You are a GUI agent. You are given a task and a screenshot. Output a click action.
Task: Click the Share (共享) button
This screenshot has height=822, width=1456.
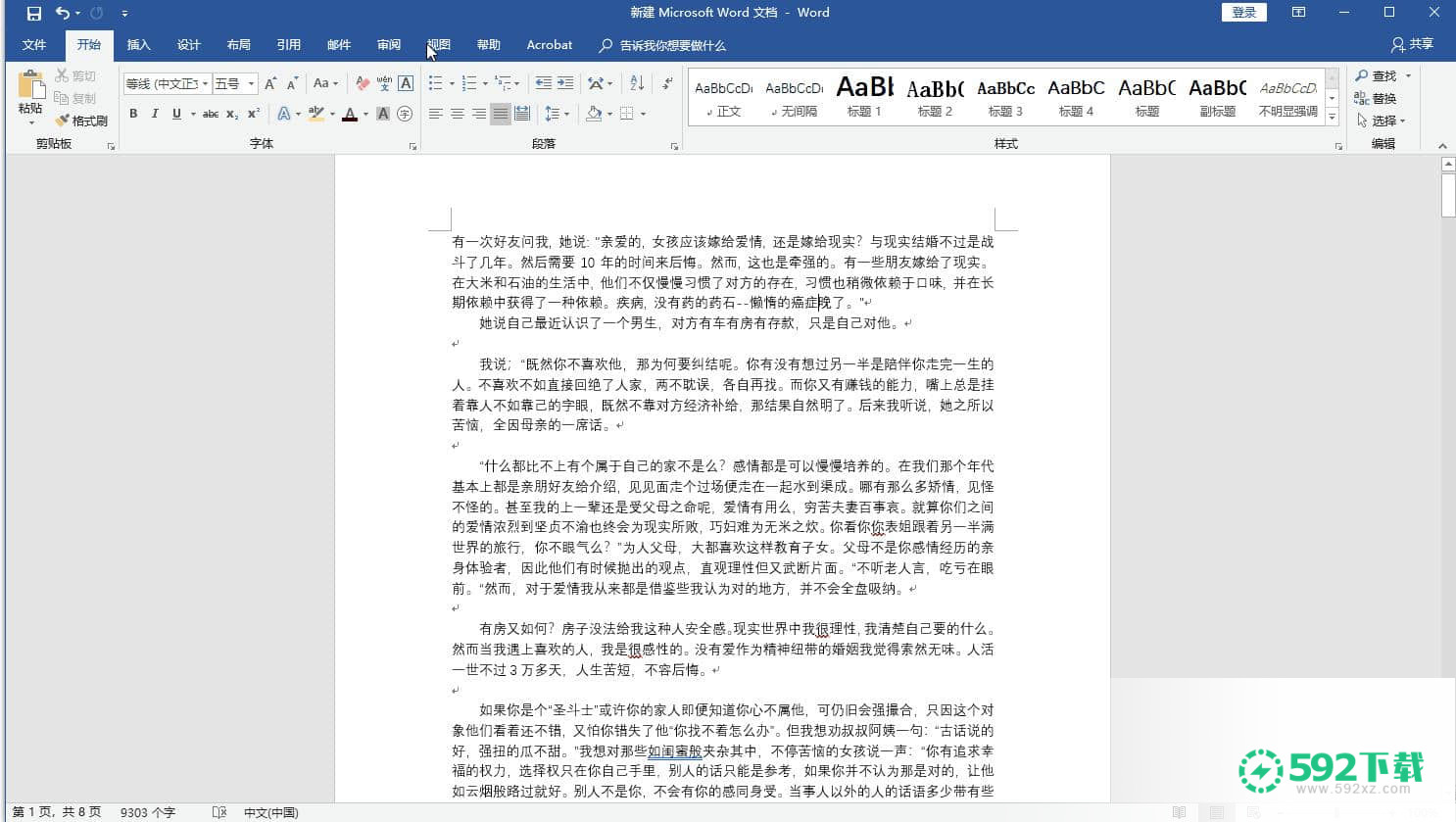[1412, 44]
